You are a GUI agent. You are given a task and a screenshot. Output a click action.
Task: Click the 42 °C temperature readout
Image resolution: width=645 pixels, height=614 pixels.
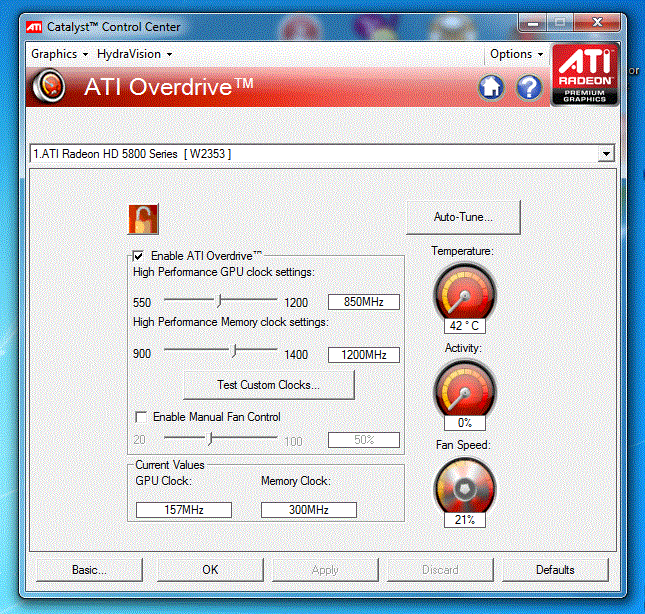[465, 326]
